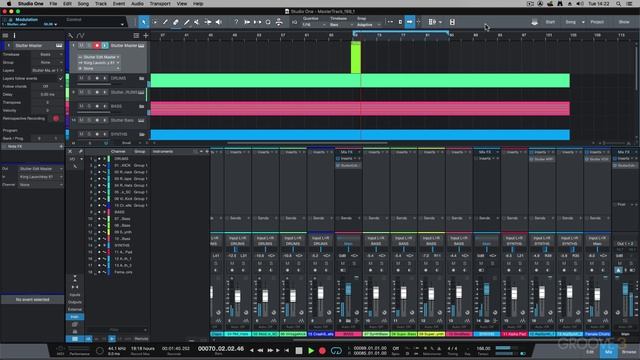Open the Transport menu
The height and width of the screenshot is (360, 640).
pos(160,4)
